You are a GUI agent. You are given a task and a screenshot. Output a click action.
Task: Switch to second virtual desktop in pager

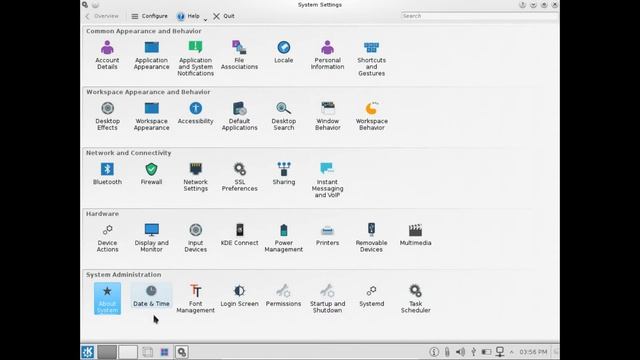point(128,352)
